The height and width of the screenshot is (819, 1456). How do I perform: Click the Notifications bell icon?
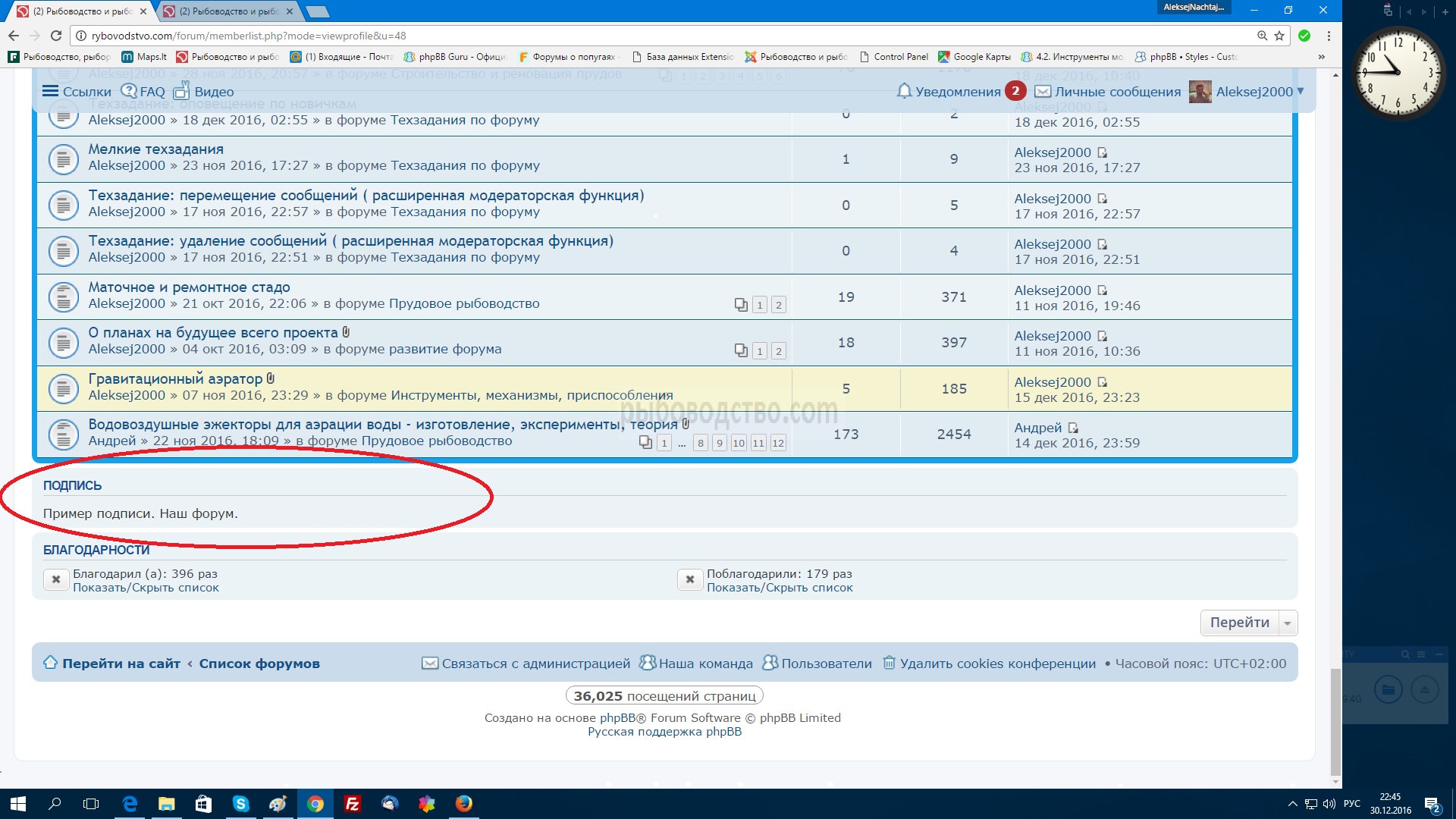tap(903, 91)
